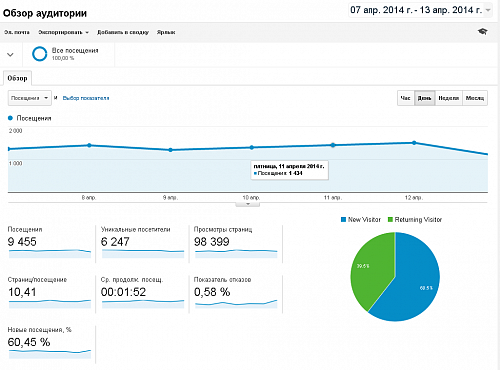Click the blue New Visitor legend swatch

point(343,220)
